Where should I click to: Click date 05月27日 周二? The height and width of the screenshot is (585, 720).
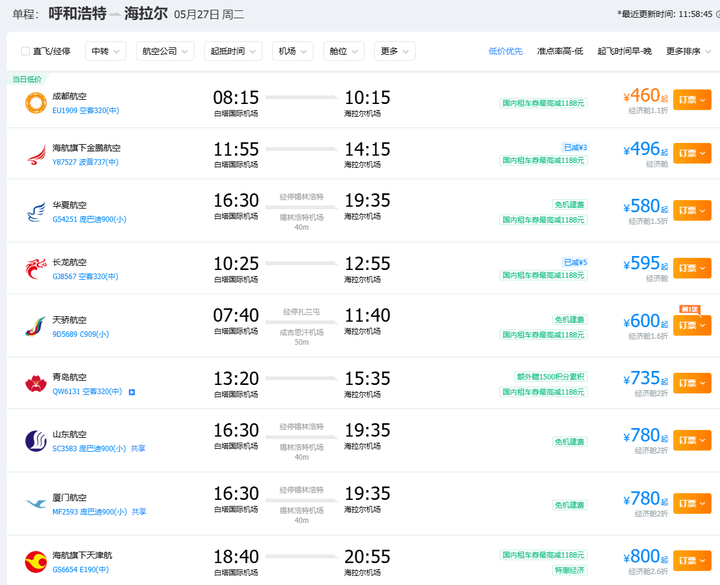pos(209,15)
